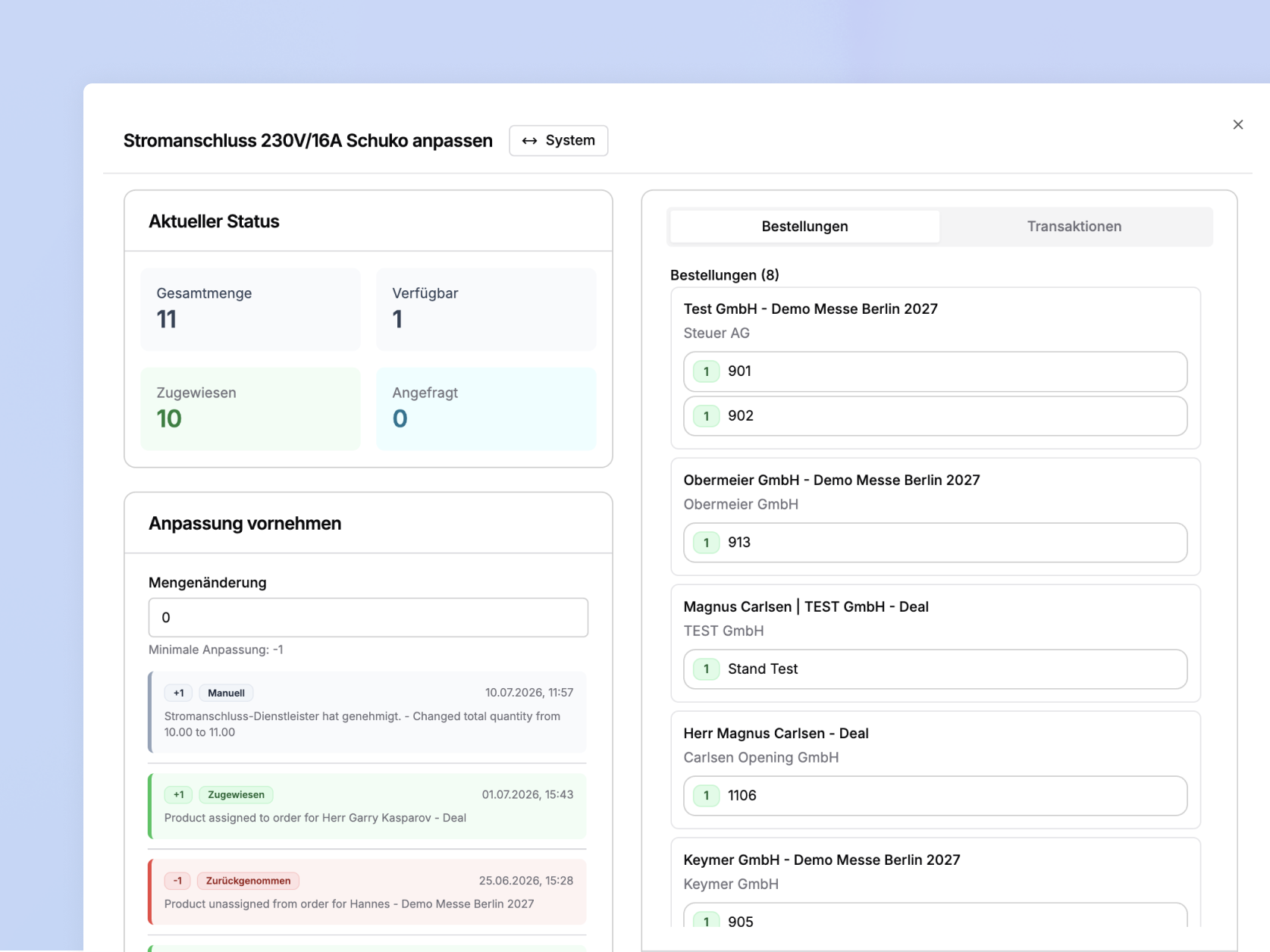The width and height of the screenshot is (1270, 952).
Task: Select order position 913
Action: coord(935,543)
